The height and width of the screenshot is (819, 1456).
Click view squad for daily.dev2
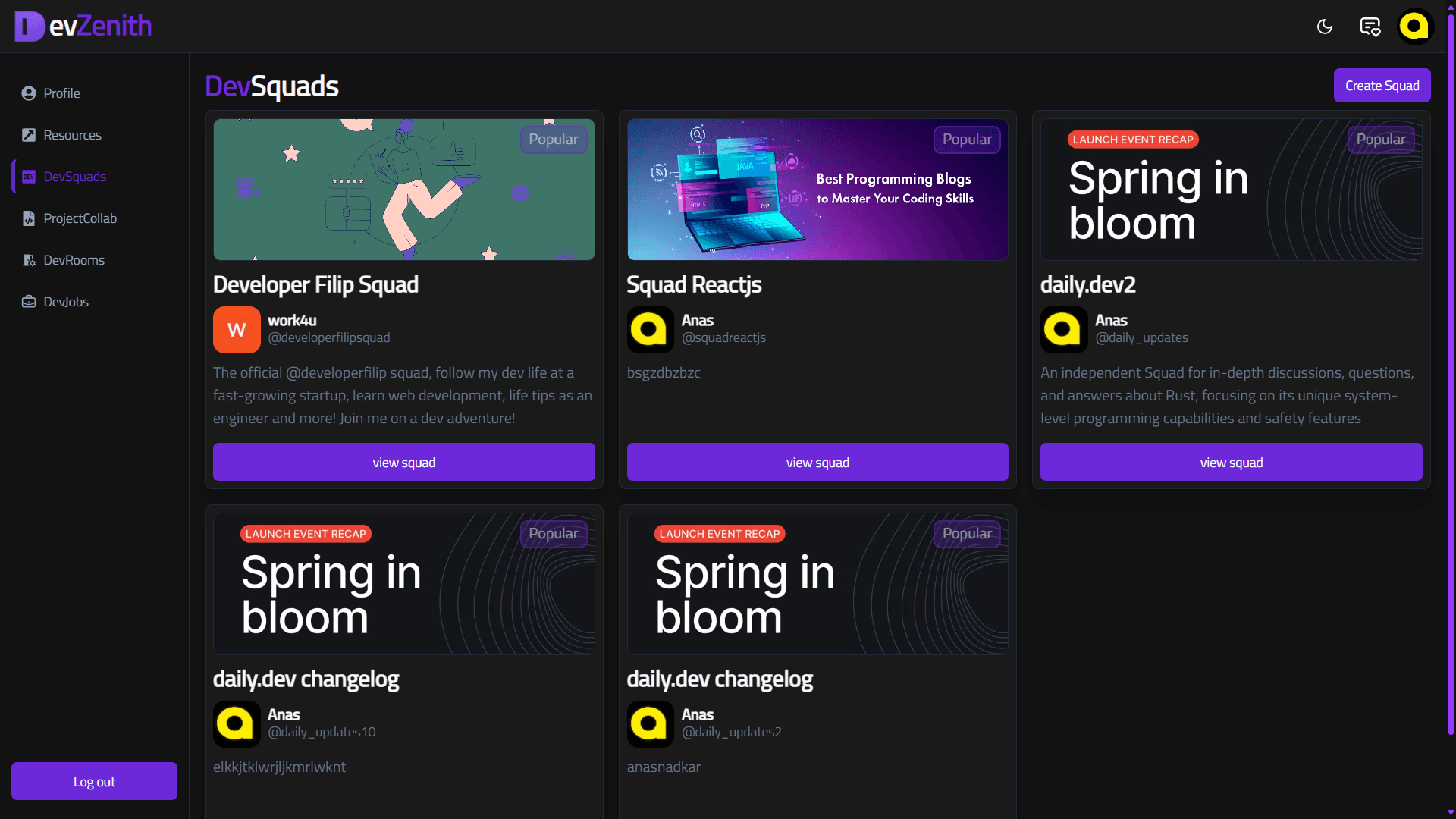click(1231, 462)
